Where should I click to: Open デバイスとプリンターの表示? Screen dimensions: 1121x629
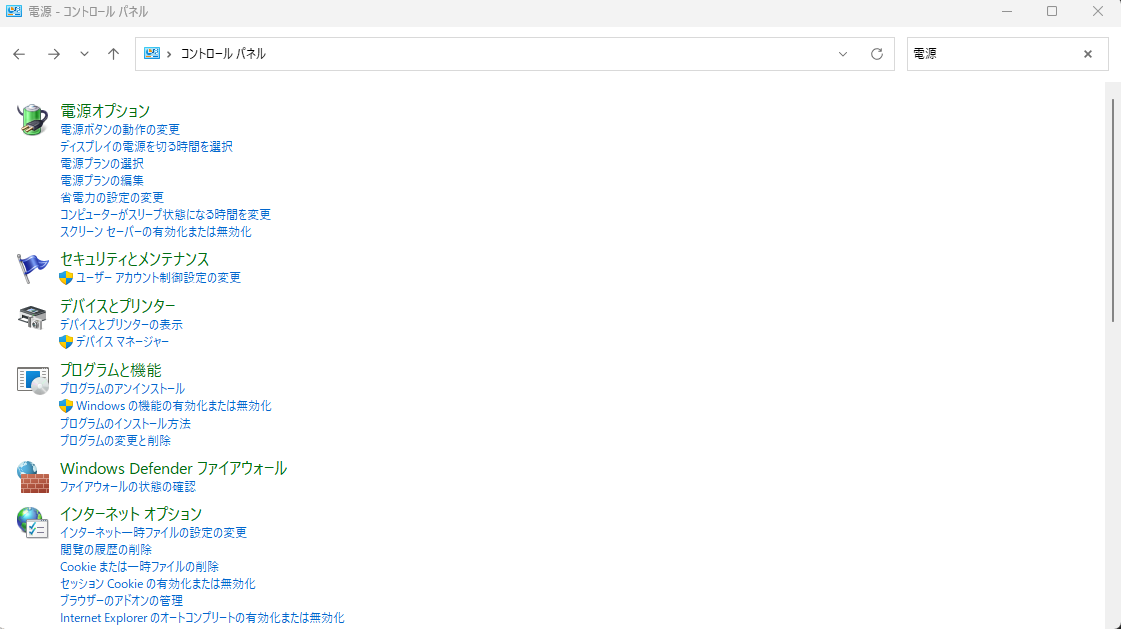pos(122,325)
